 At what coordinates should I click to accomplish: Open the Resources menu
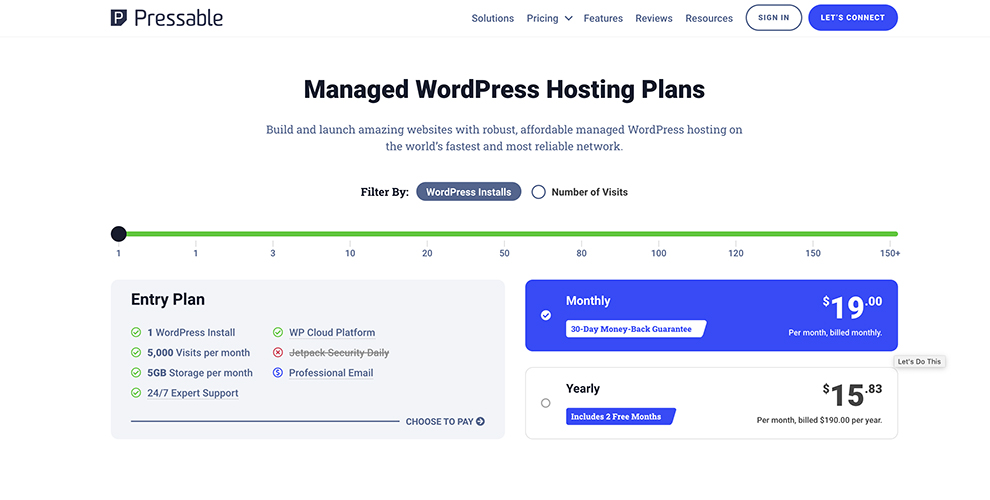click(709, 18)
